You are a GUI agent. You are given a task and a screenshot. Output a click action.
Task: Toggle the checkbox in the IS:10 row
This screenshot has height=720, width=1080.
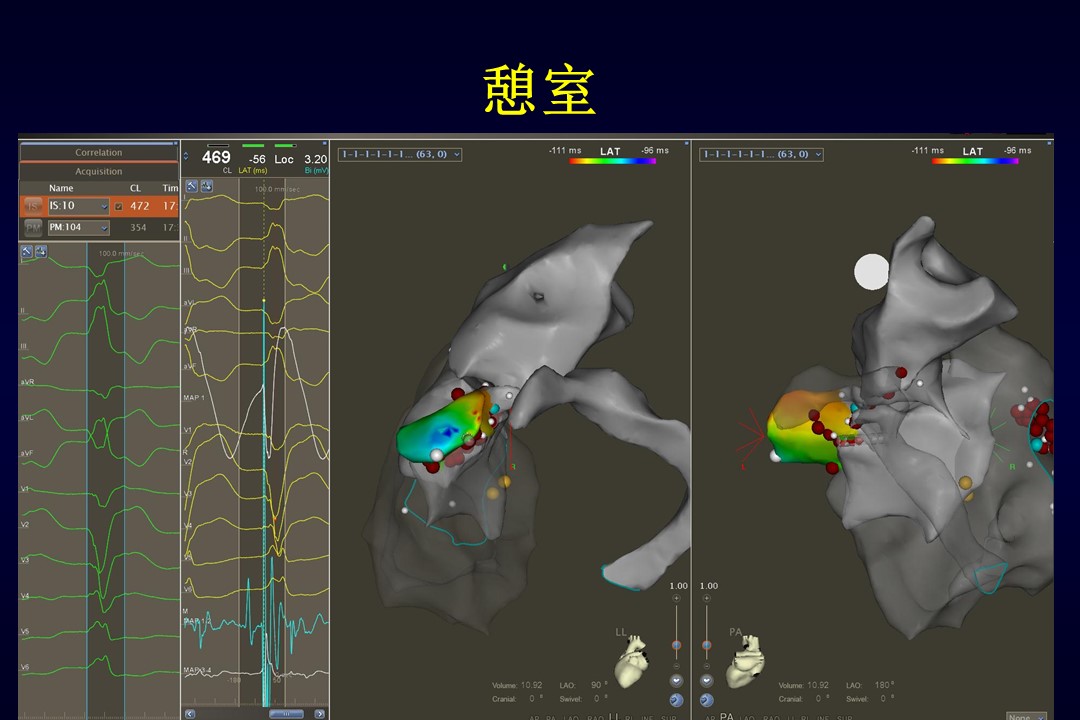(x=118, y=206)
